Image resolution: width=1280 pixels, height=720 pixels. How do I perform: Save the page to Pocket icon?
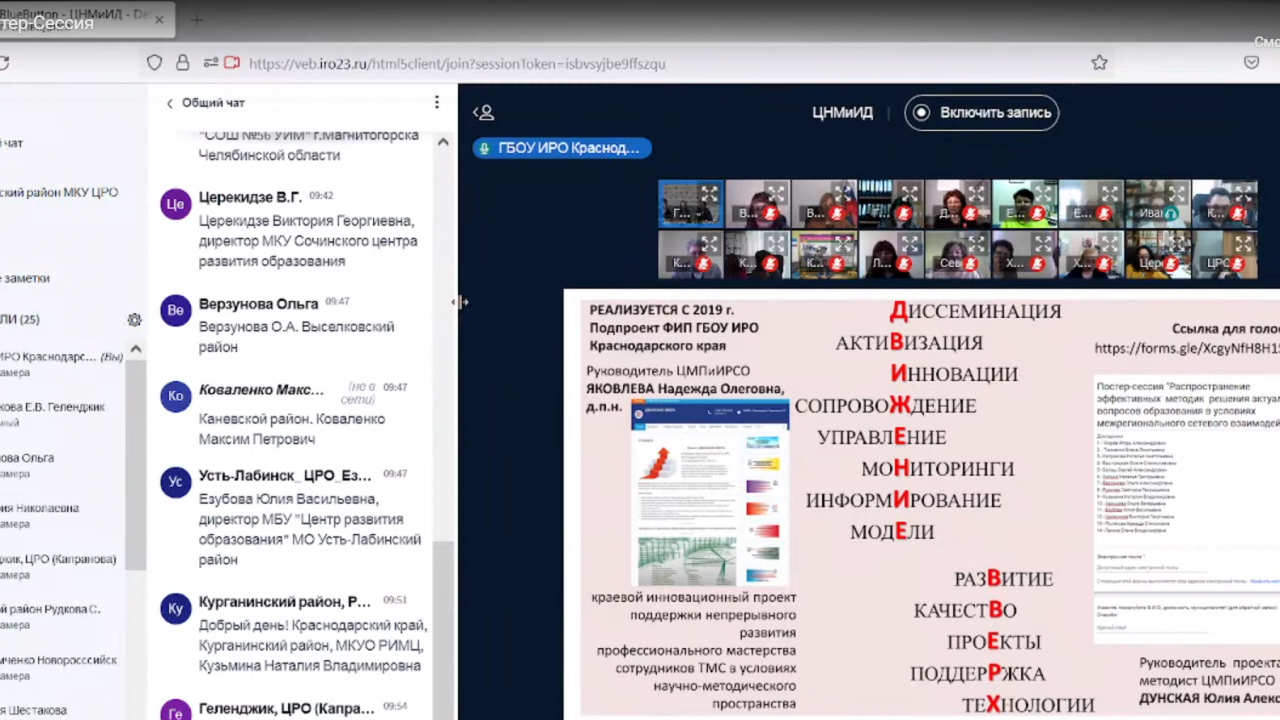click(x=1251, y=63)
